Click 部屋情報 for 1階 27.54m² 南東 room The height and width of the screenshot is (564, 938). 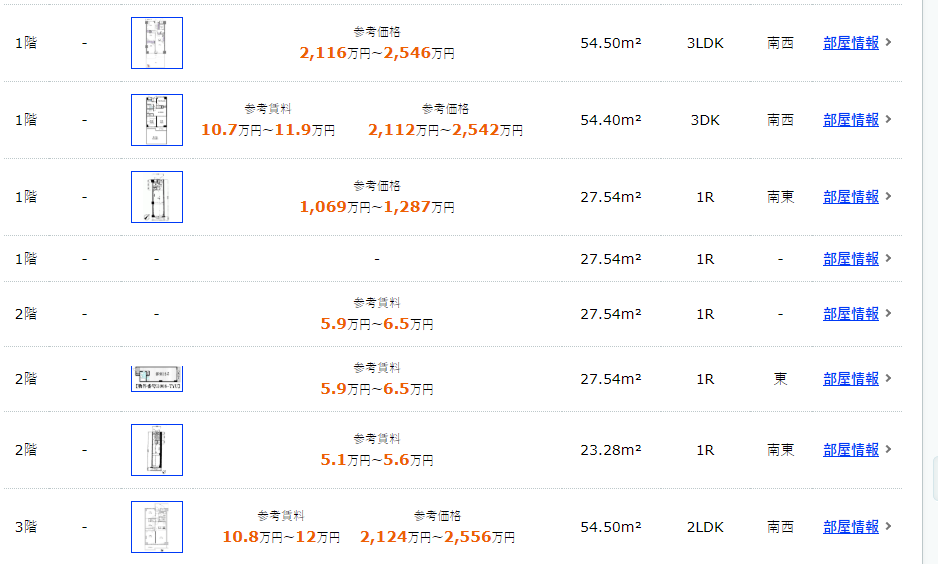[x=851, y=197]
